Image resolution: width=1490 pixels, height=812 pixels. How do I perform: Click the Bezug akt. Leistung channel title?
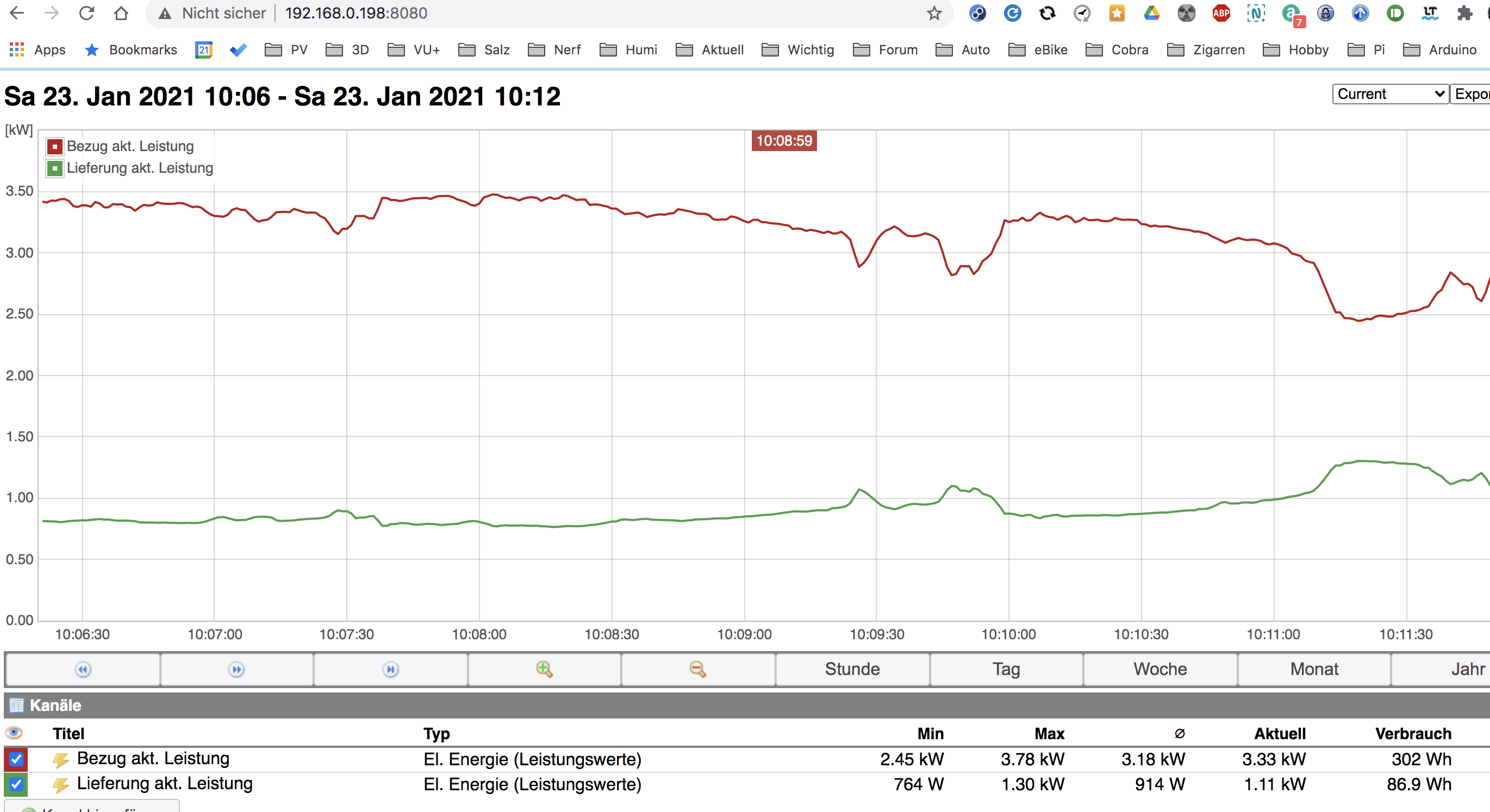(x=153, y=758)
